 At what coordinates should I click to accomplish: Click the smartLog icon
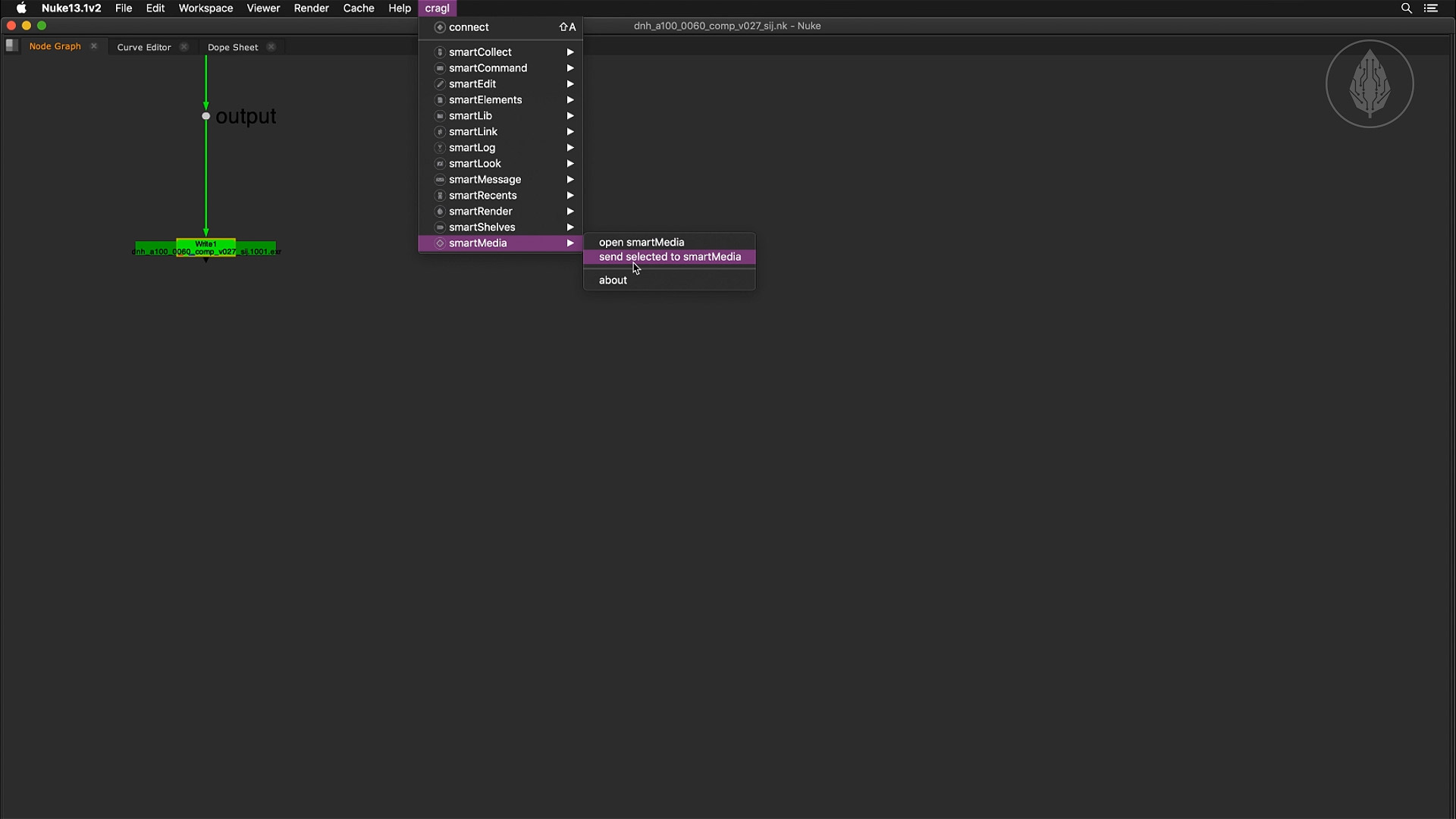click(440, 148)
